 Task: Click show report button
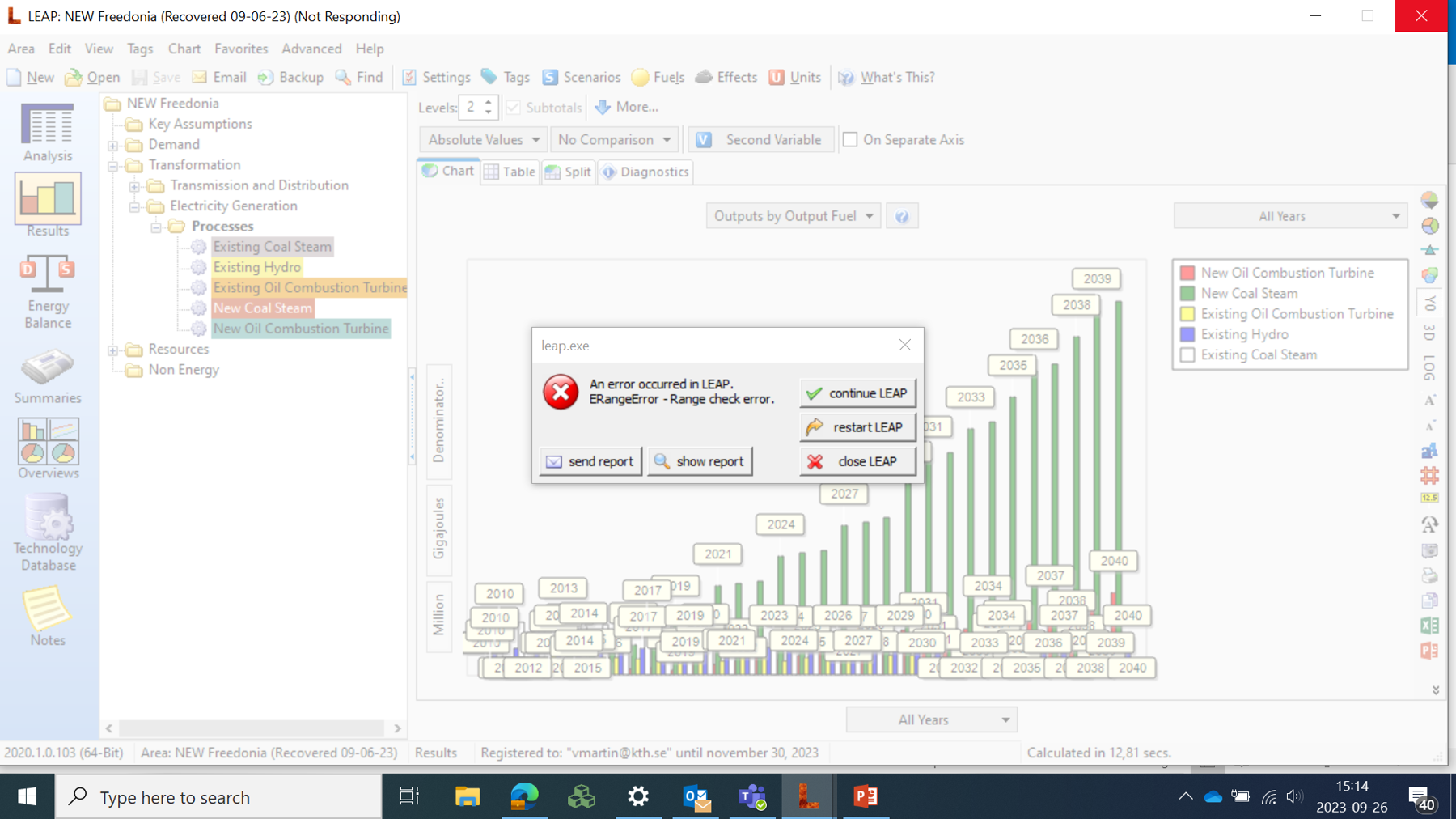(700, 460)
